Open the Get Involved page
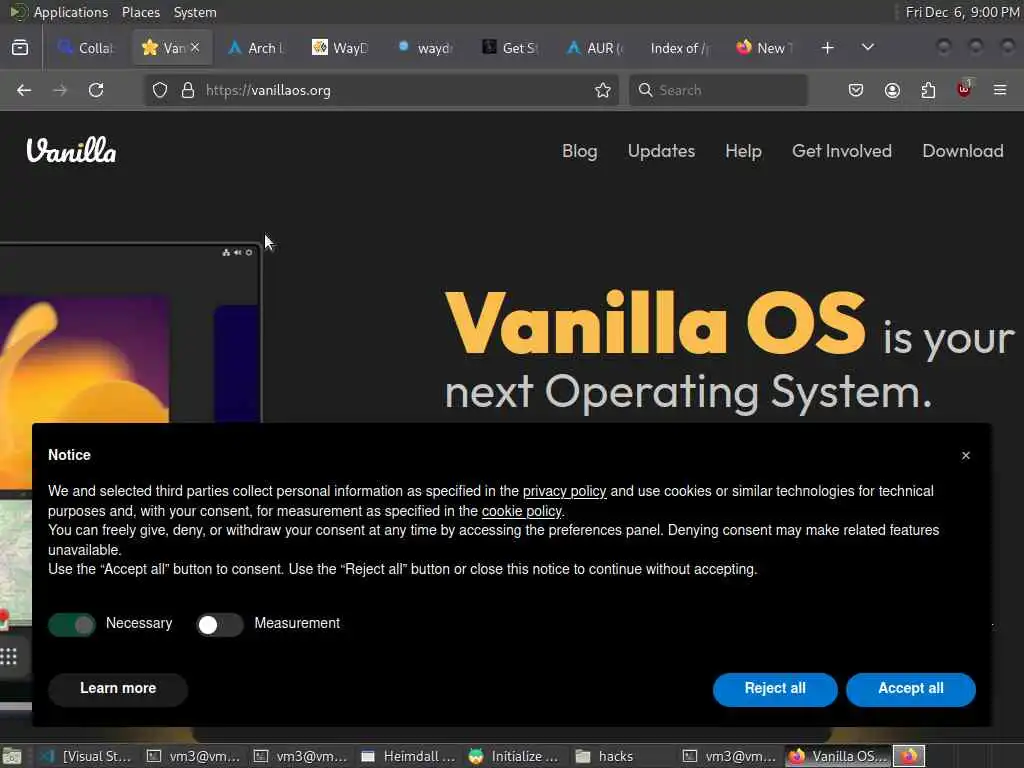Viewport: 1024px width, 768px height. pyautogui.click(x=842, y=151)
